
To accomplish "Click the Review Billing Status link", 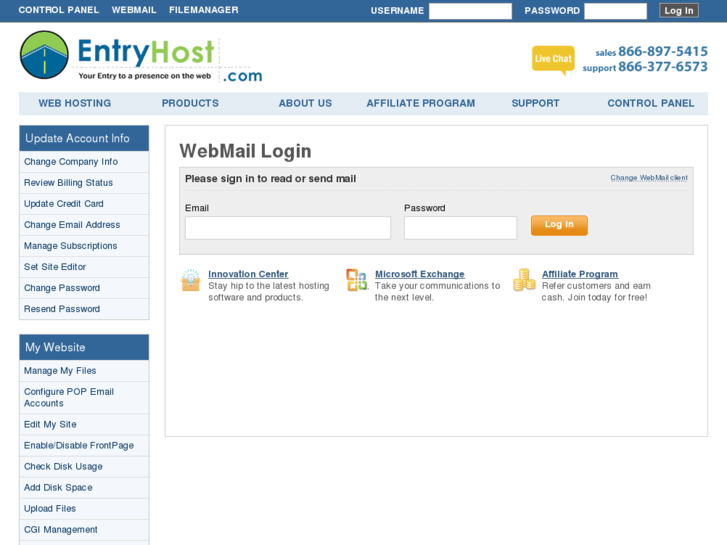I will [x=68, y=183].
